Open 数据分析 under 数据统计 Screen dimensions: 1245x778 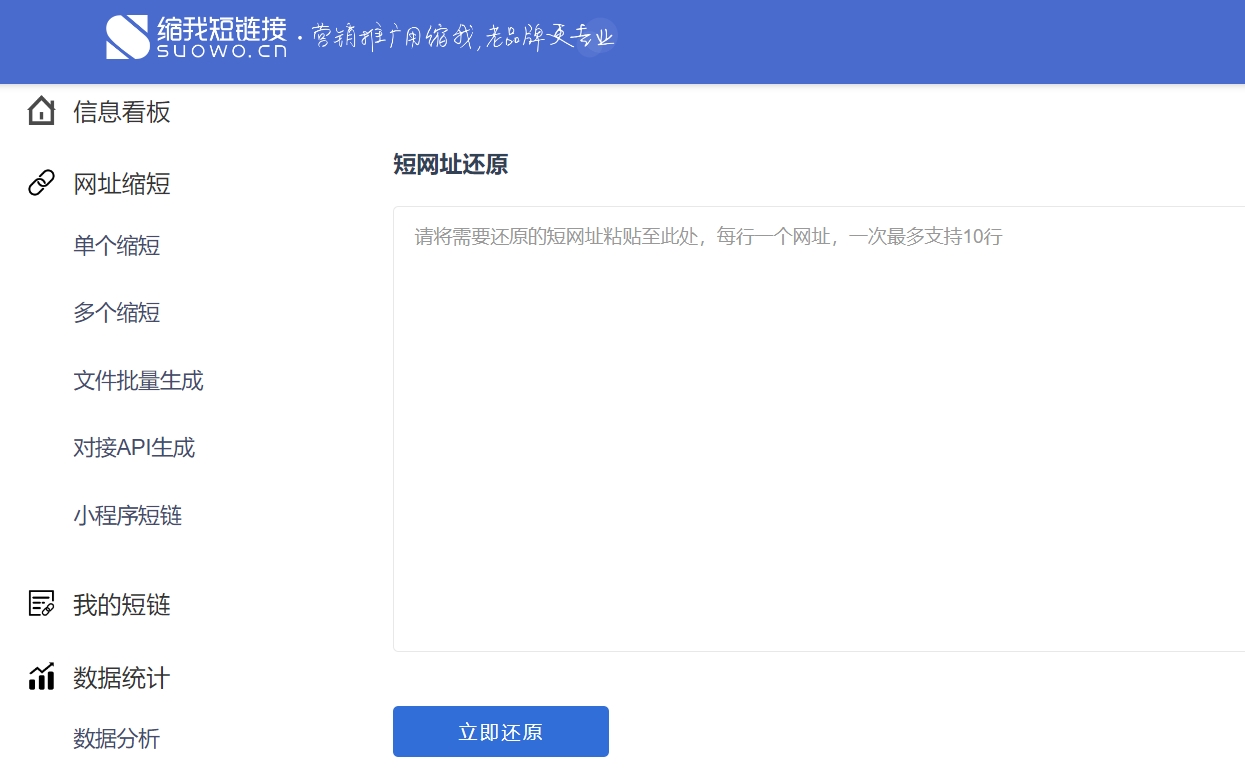[x=116, y=739]
